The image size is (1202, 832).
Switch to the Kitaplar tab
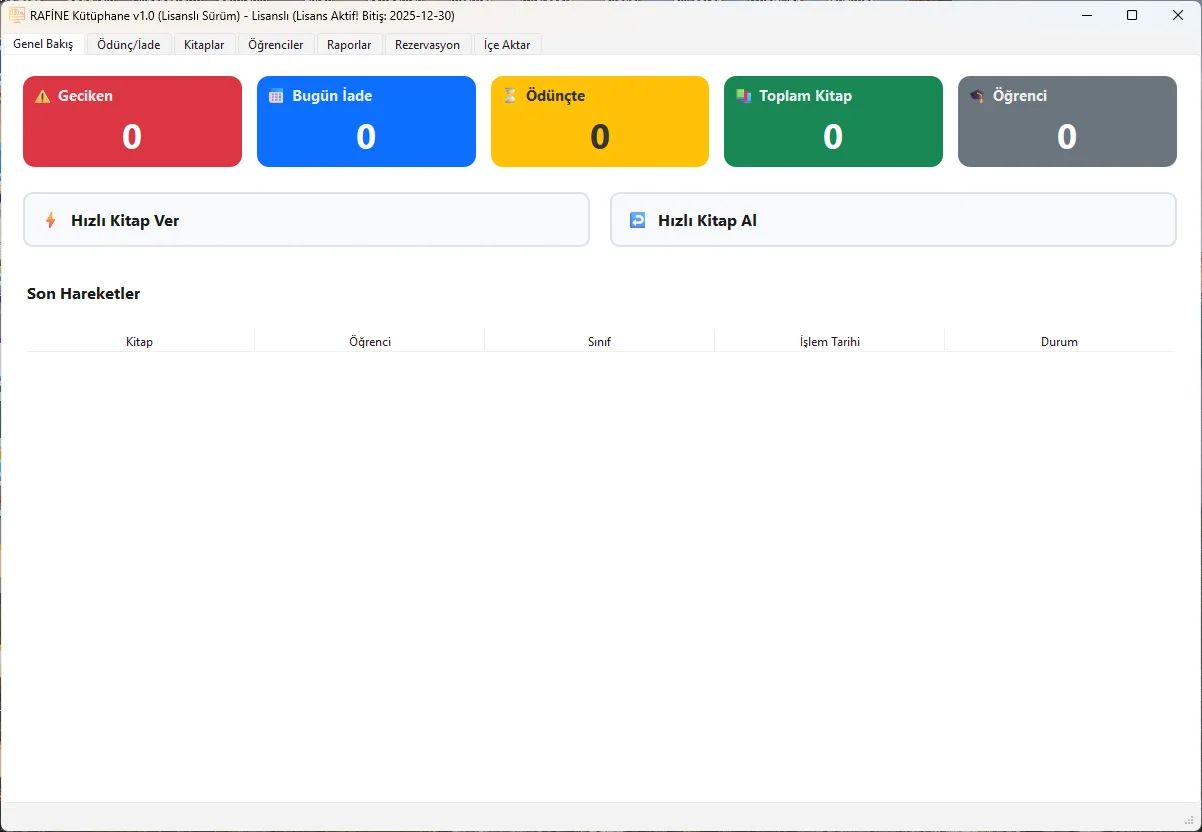204,45
